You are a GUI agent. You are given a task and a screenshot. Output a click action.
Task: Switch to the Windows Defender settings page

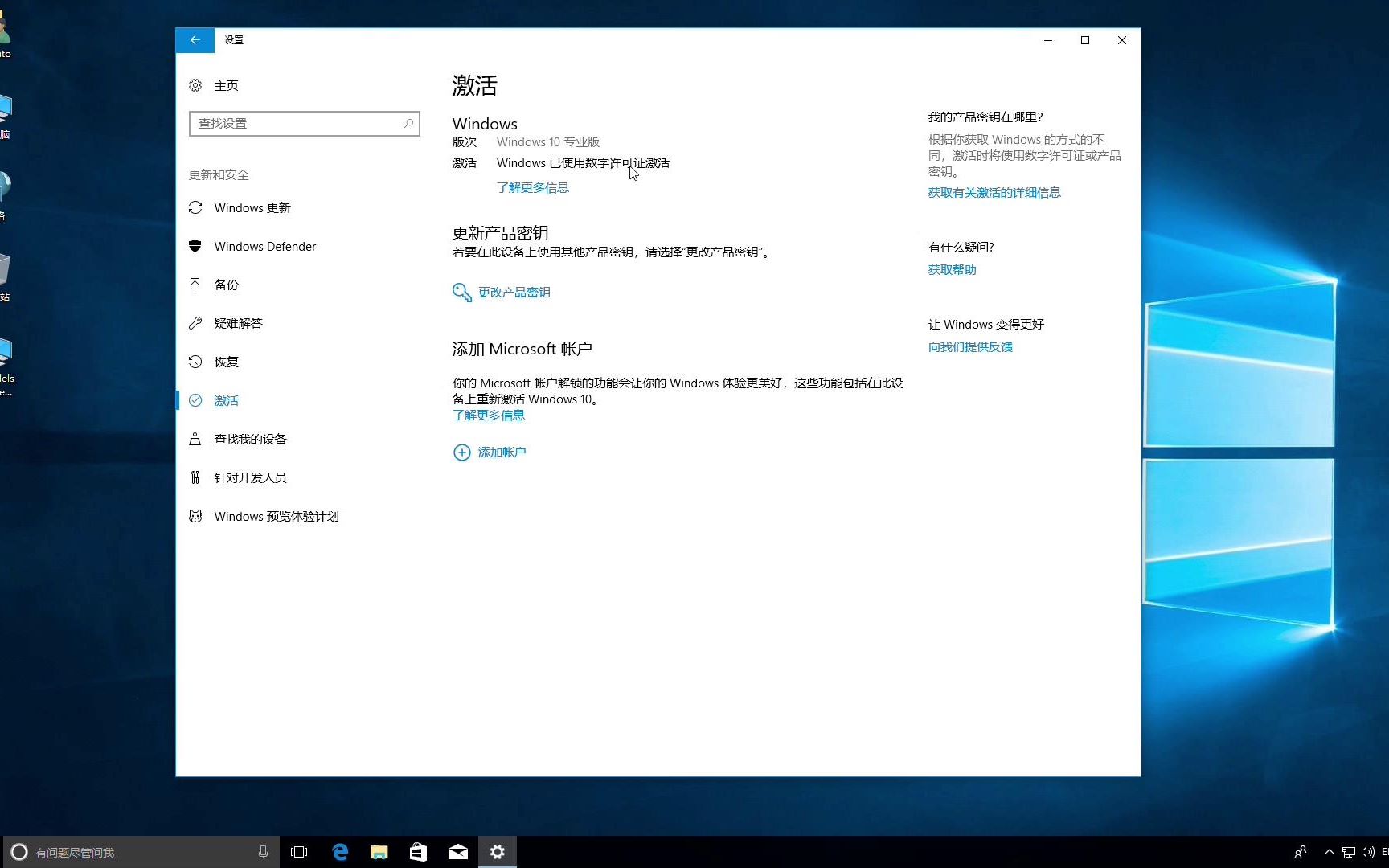coord(264,246)
